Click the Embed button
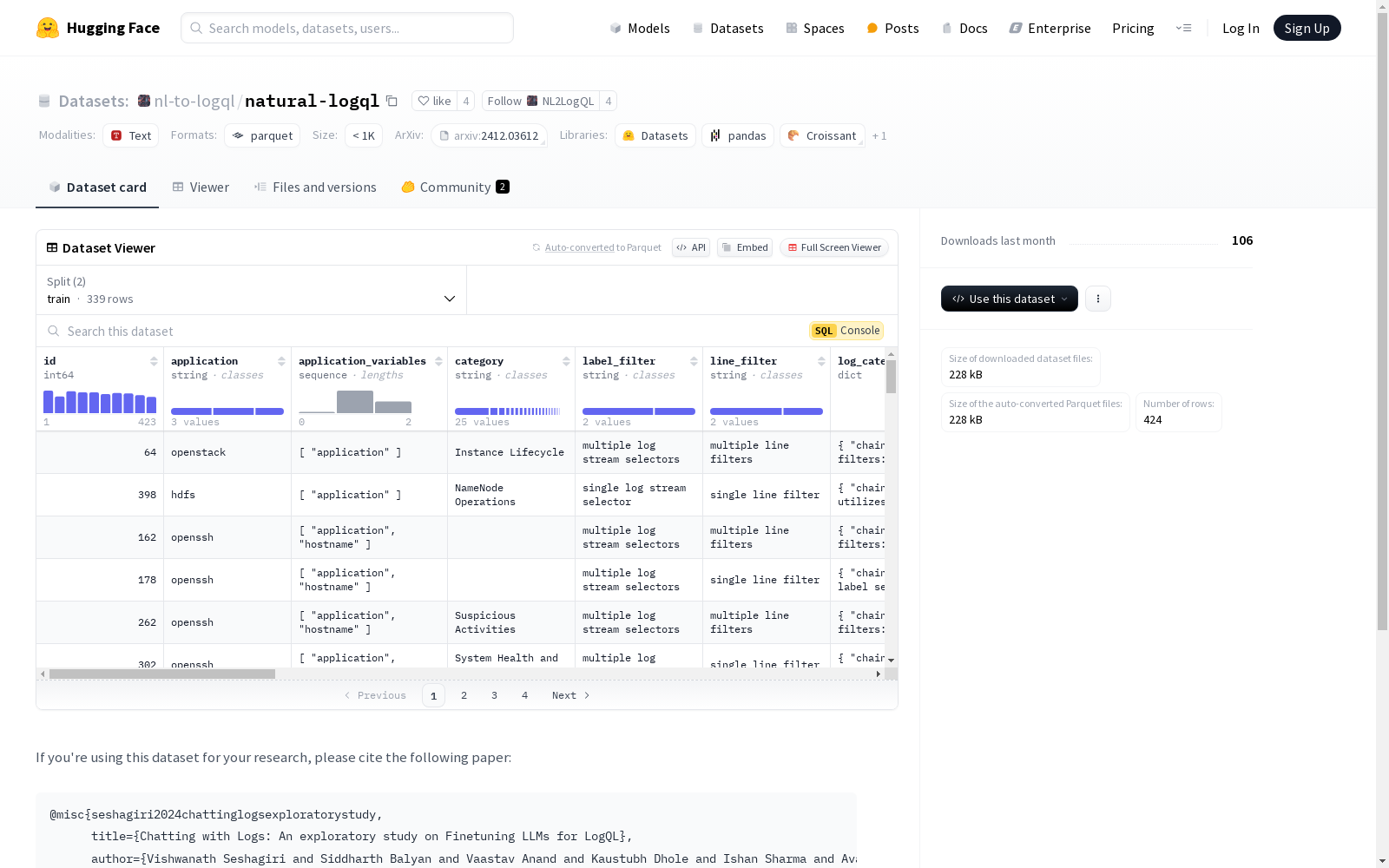This screenshot has height=868, width=1389. [745, 247]
